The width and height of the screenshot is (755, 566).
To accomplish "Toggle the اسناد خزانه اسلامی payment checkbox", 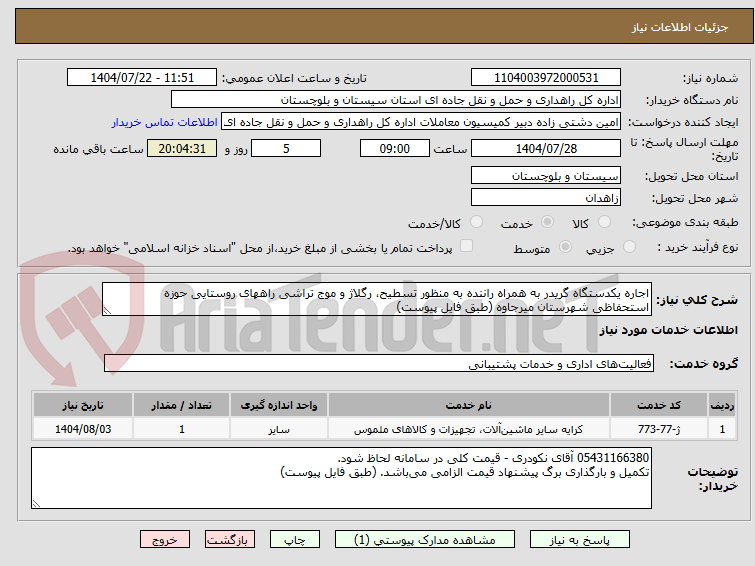I will (466, 246).
